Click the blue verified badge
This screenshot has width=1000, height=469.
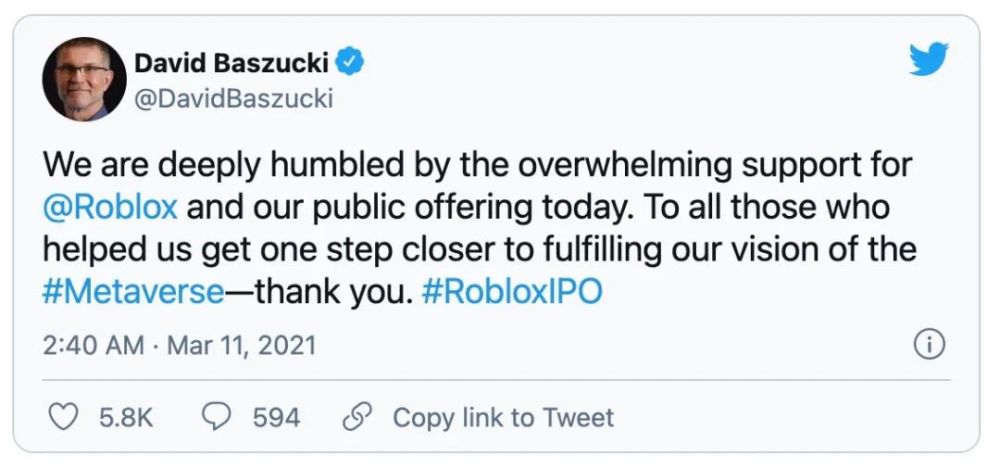(x=349, y=65)
